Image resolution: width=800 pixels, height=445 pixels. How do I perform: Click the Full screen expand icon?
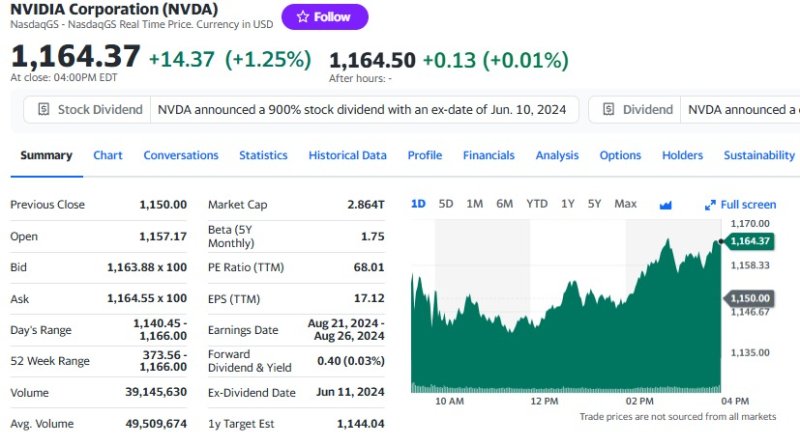[x=710, y=205]
